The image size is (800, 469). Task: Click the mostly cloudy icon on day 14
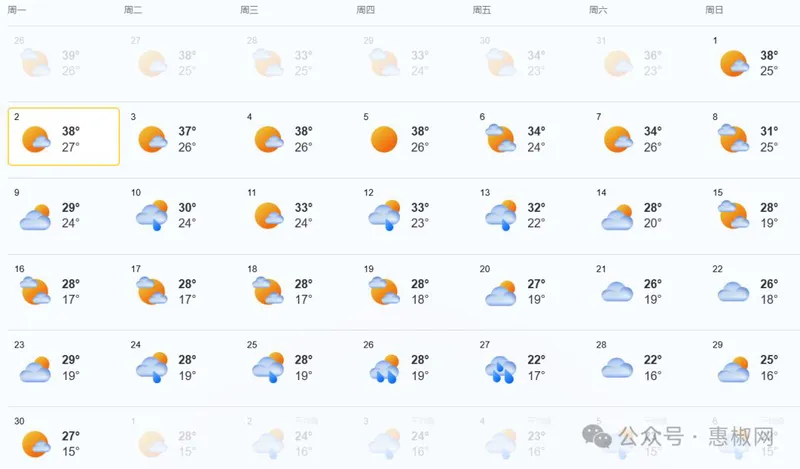pos(617,216)
